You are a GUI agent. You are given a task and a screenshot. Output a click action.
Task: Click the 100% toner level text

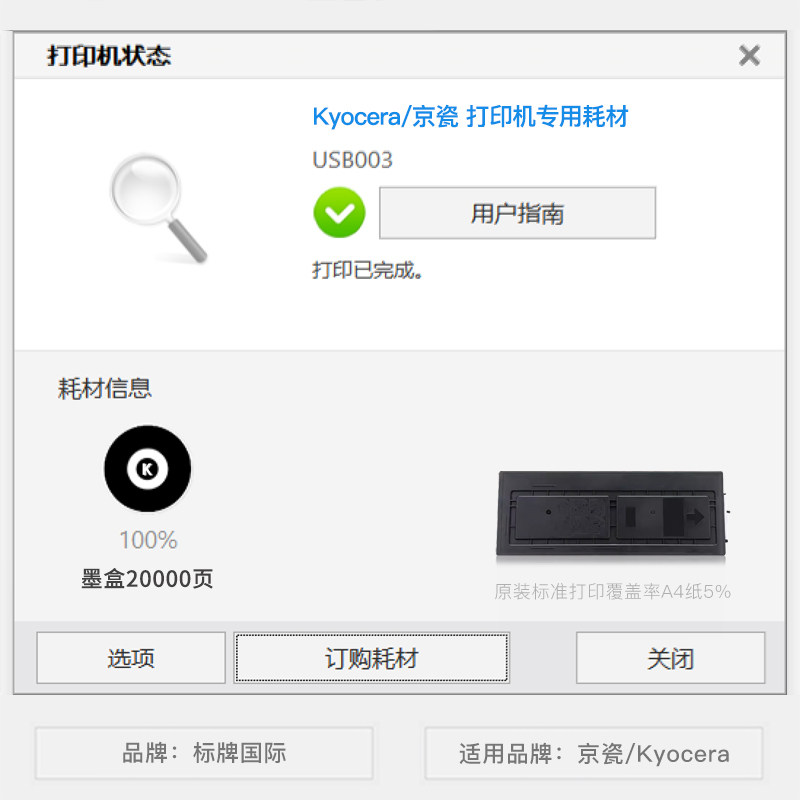[x=148, y=540]
